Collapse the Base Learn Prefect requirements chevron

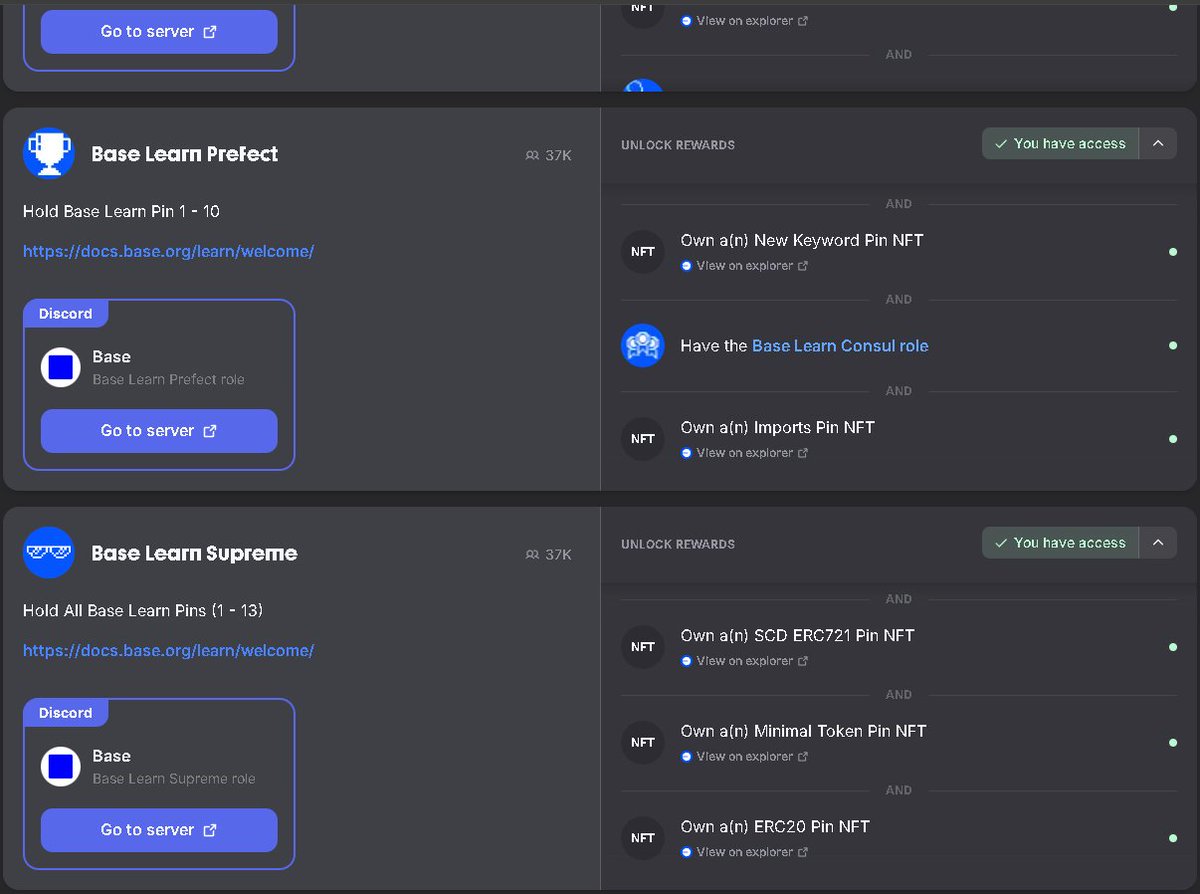(x=1158, y=143)
